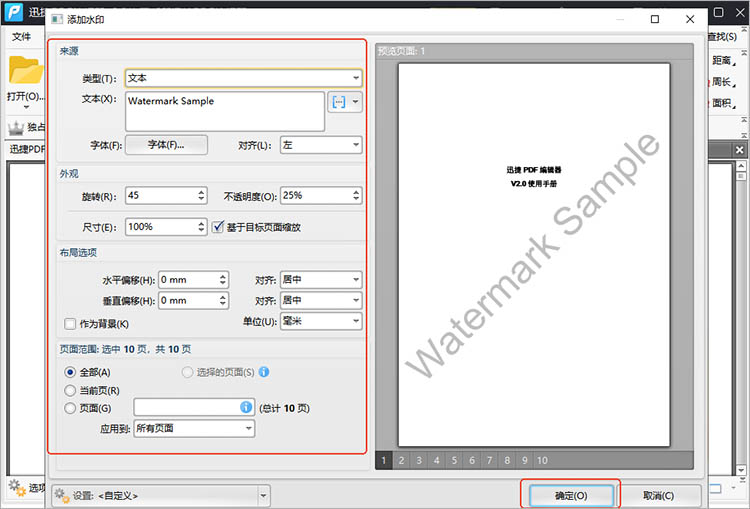Click 面积 area tool in main window
The height and width of the screenshot is (509, 750).
click(721, 103)
